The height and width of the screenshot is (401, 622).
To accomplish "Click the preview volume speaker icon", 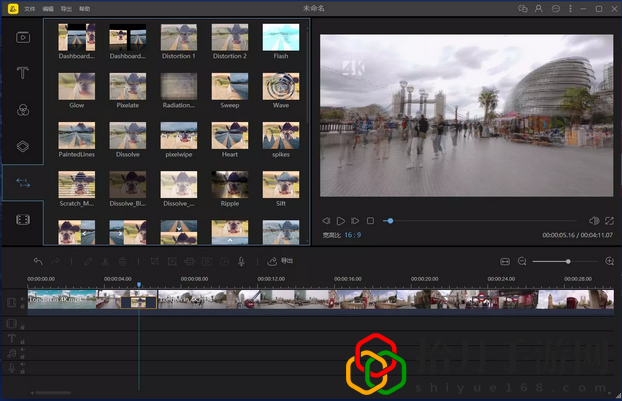I will 594,221.
